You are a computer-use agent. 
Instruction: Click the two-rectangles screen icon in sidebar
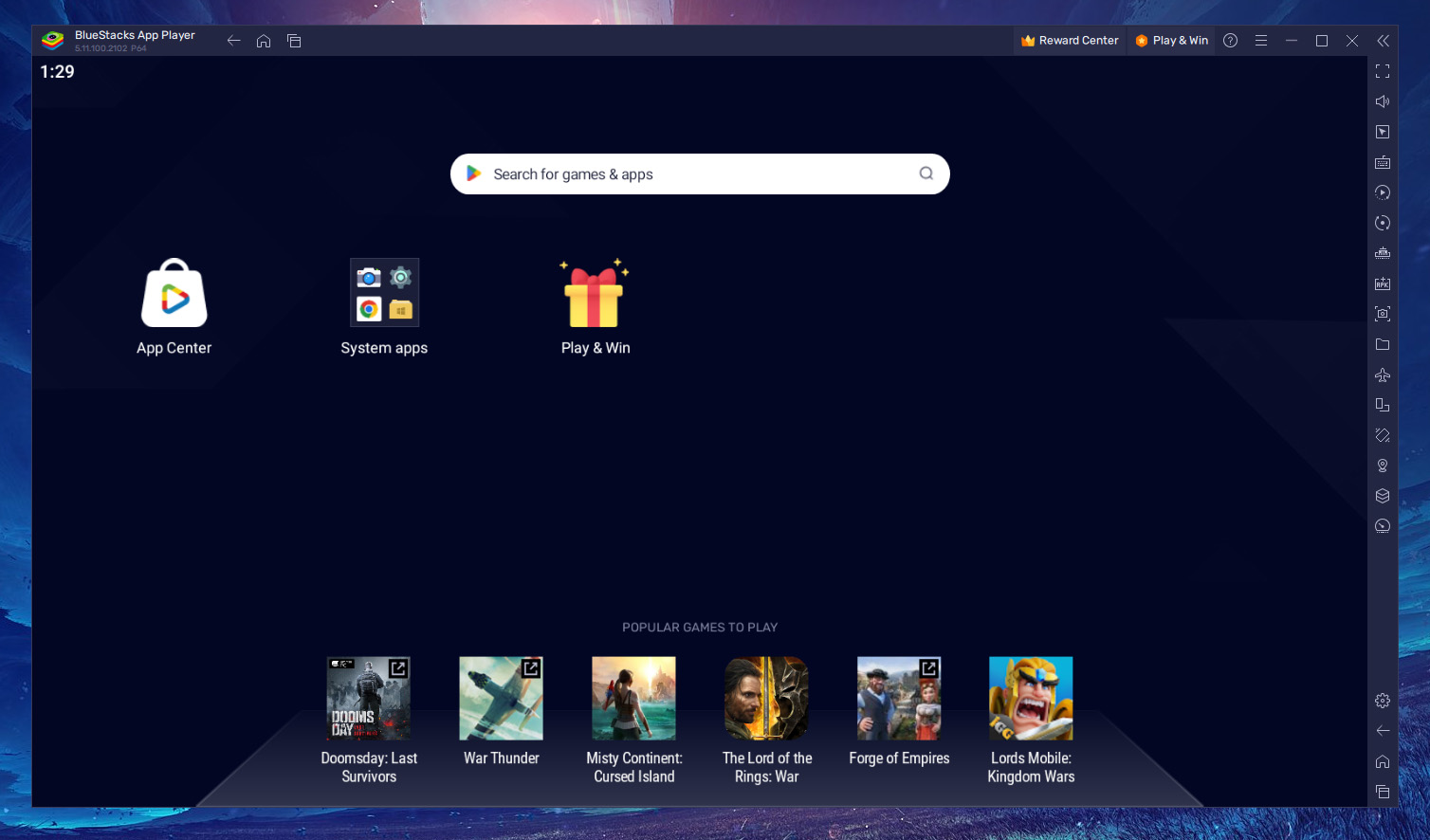tap(1383, 405)
